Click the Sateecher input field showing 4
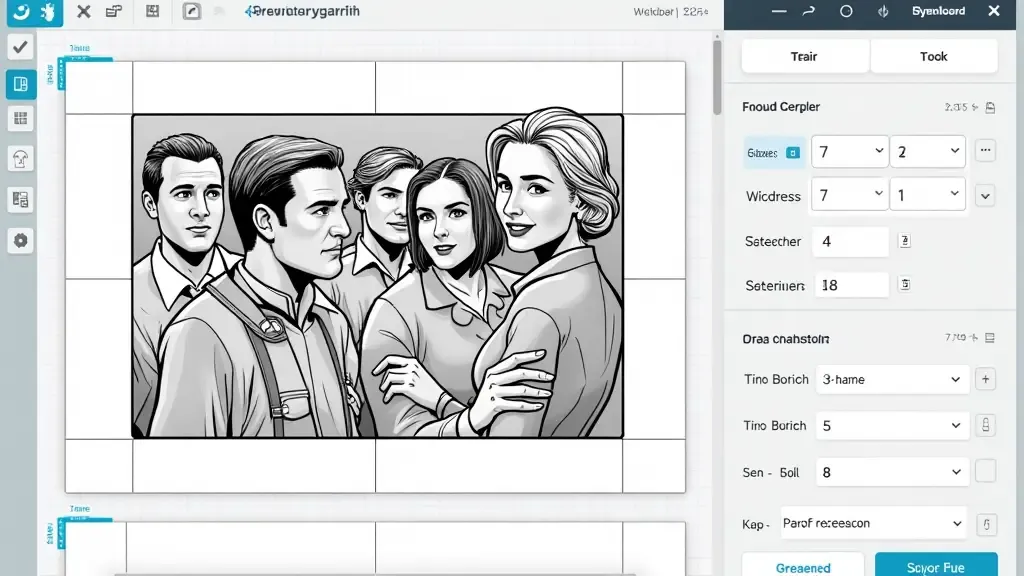Viewport: 1024px width, 576px height. coord(851,242)
